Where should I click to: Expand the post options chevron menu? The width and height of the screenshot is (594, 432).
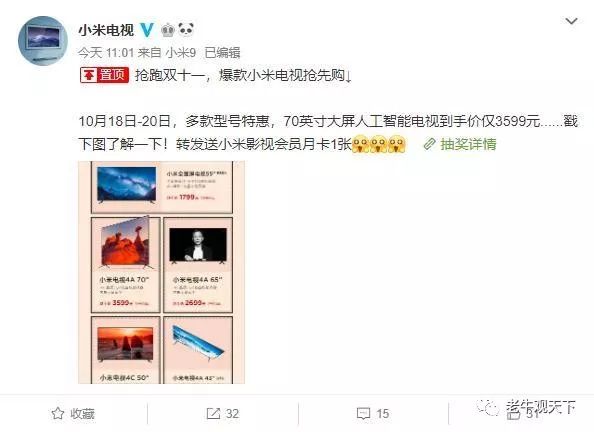[x=571, y=21]
